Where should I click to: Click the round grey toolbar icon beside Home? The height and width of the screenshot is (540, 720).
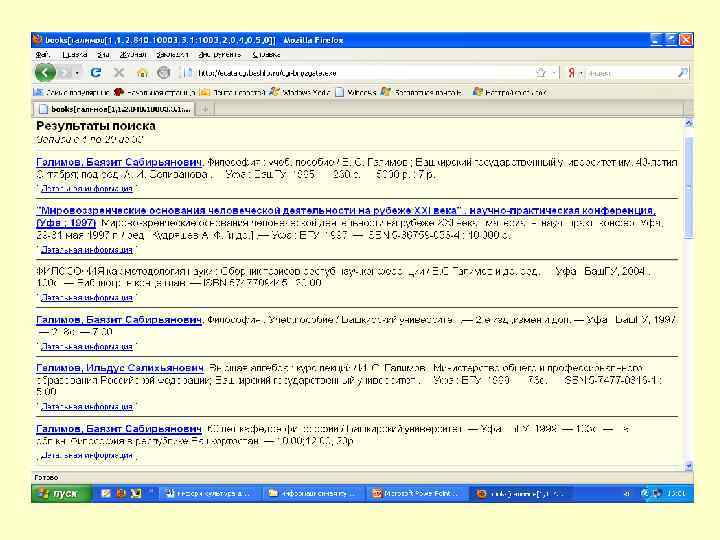tap(163, 73)
